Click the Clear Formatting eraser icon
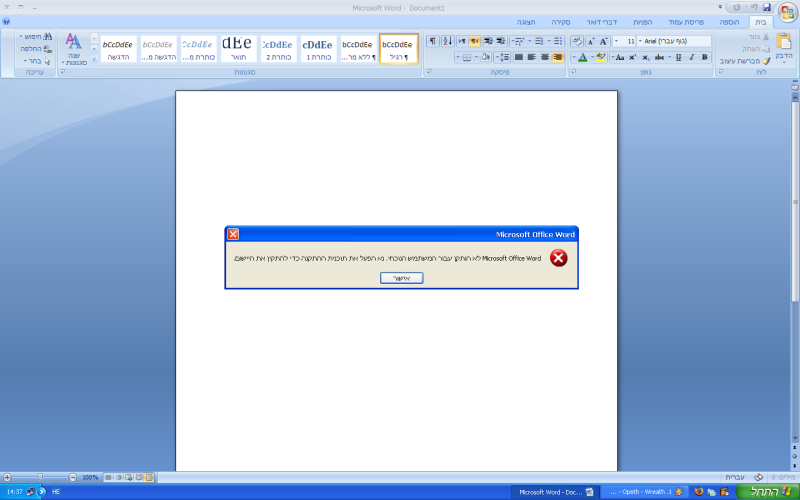 pyautogui.click(x=577, y=41)
